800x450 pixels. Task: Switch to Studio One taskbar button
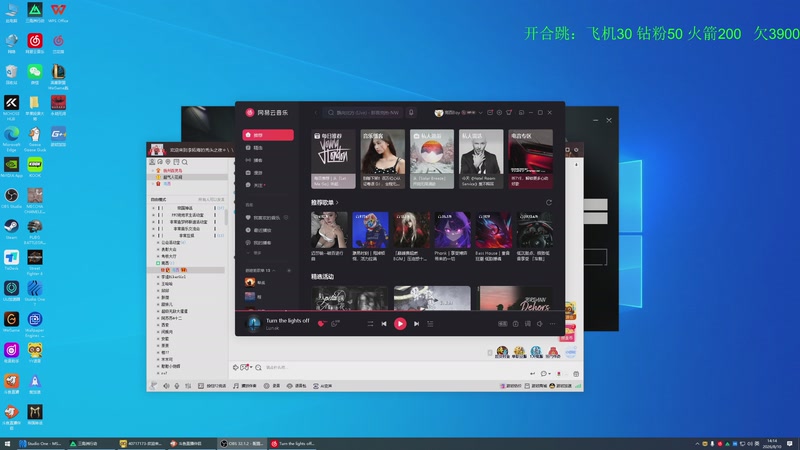[x=40, y=443]
